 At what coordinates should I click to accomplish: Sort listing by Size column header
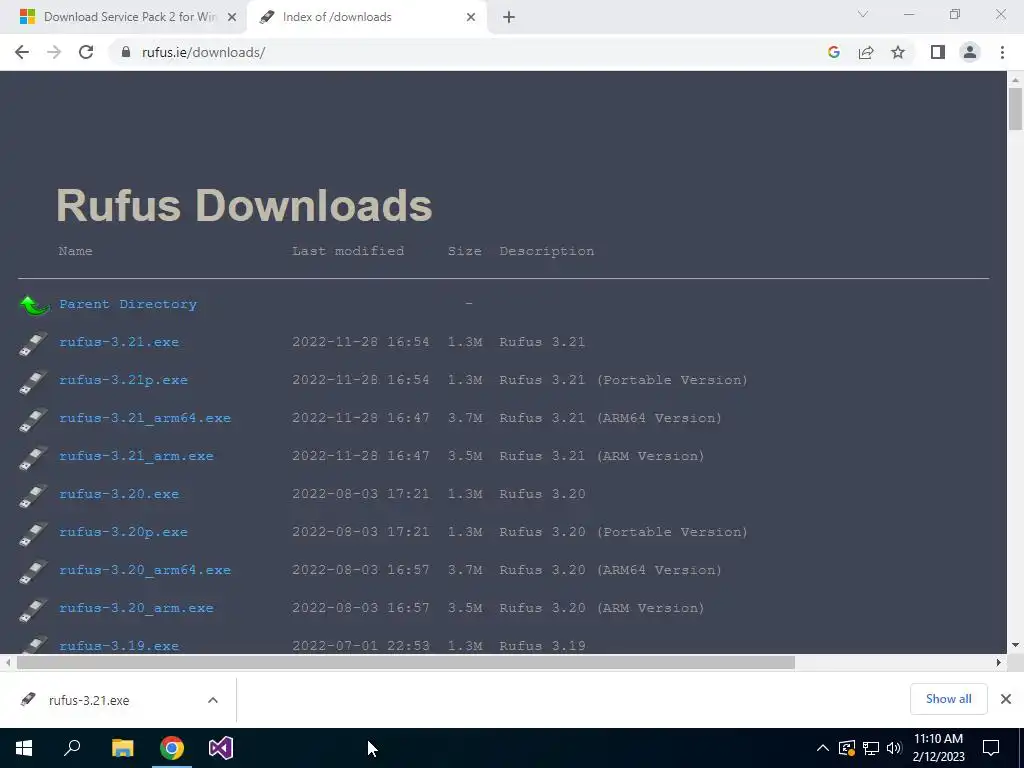coord(464,251)
